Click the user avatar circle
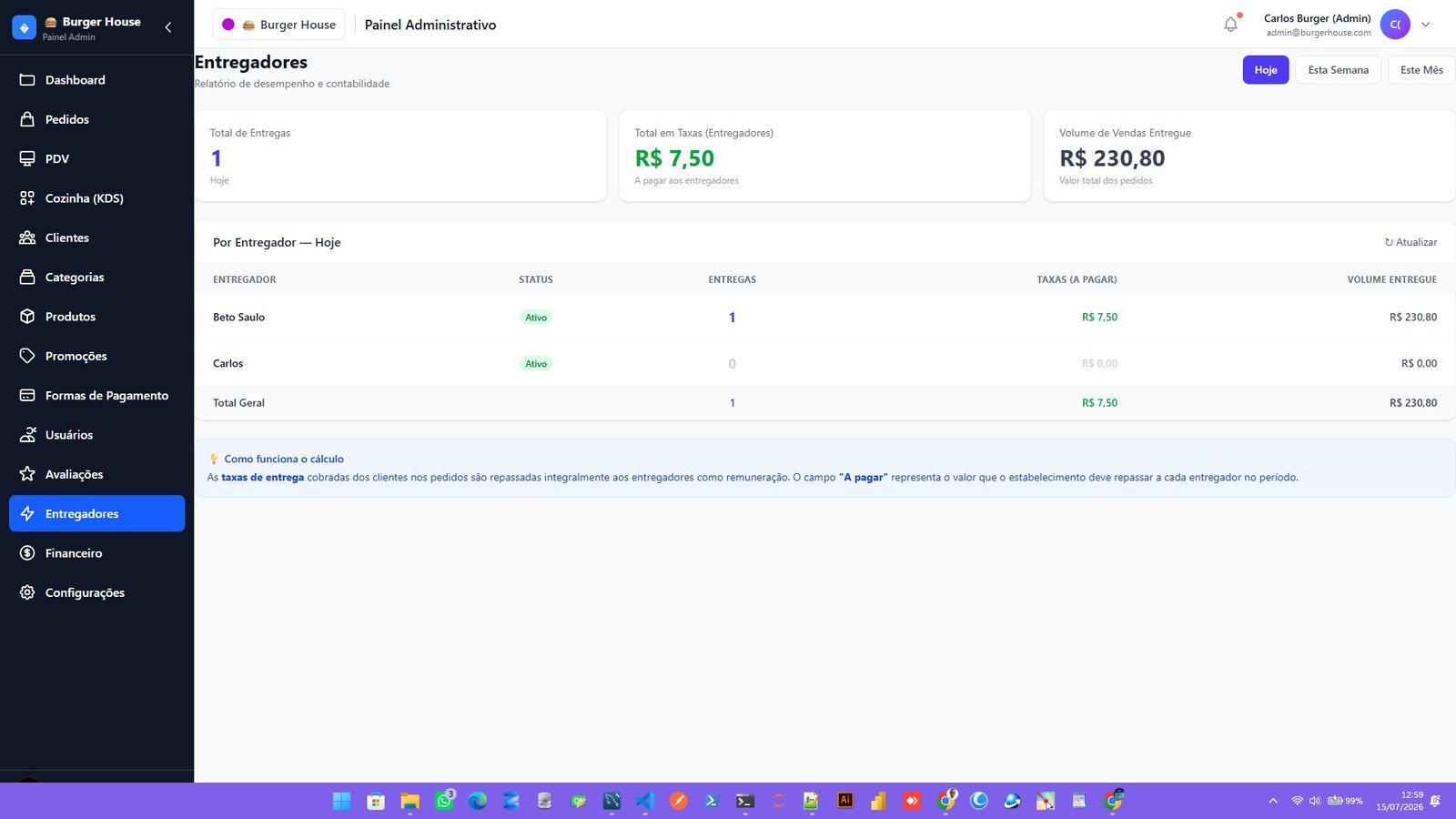 1395,25
